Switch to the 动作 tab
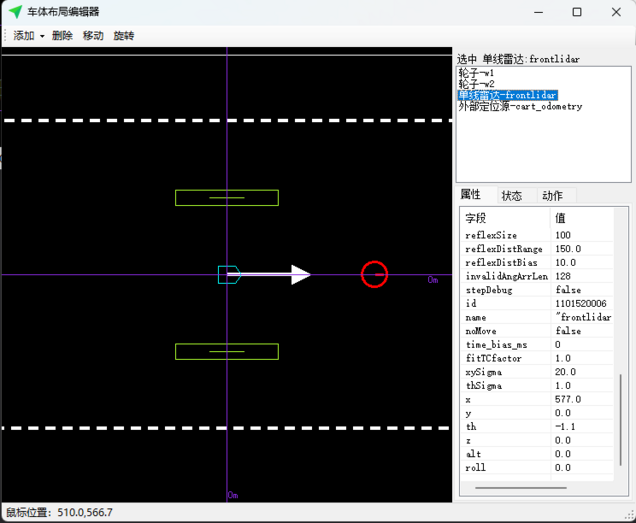 coord(552,196)
